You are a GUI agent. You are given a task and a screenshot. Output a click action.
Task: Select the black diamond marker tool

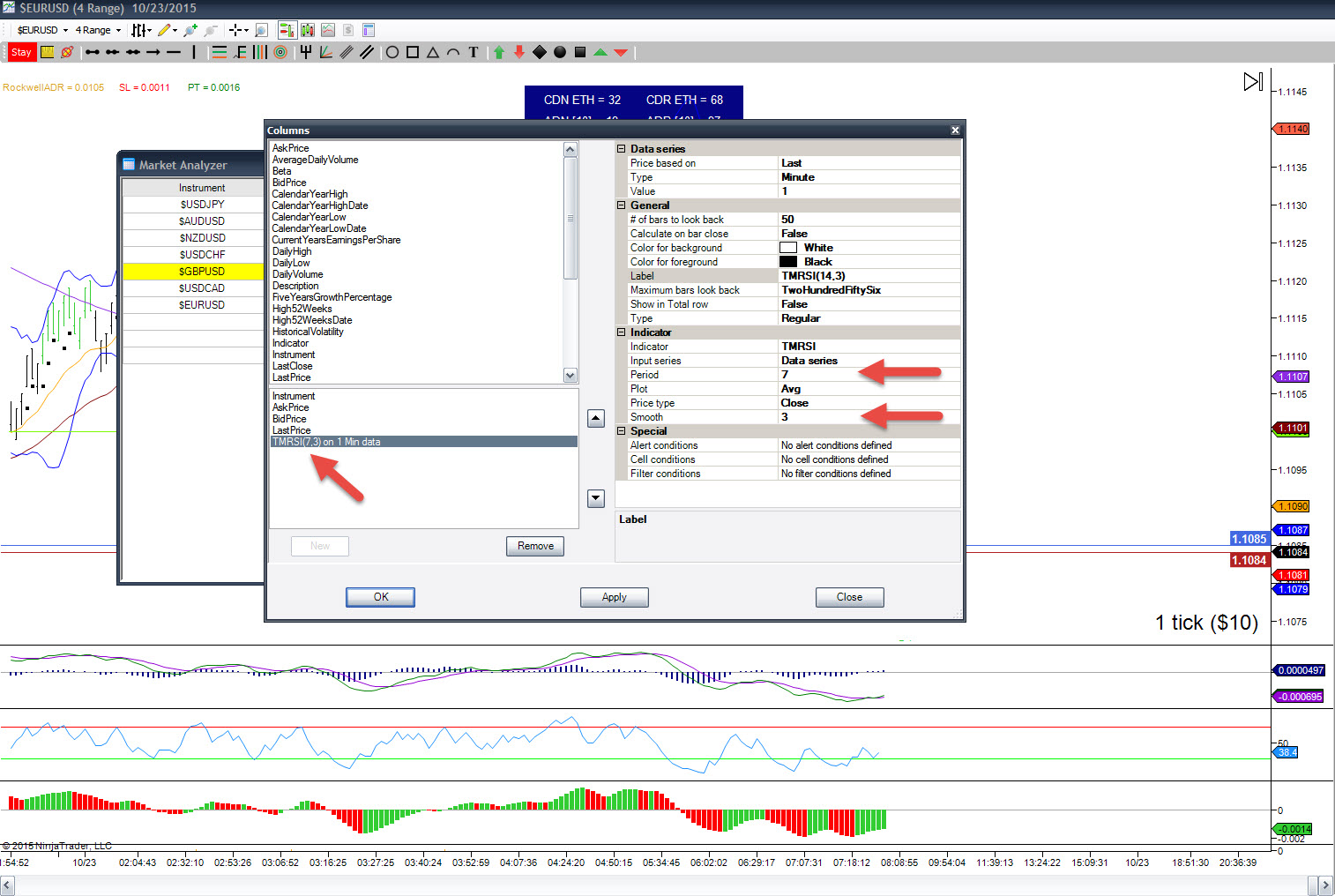point(540,52)
